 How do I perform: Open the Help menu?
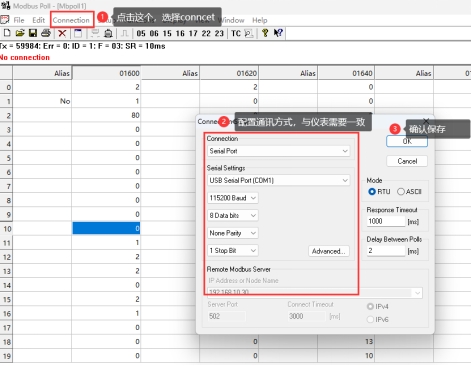coord(260,20)
